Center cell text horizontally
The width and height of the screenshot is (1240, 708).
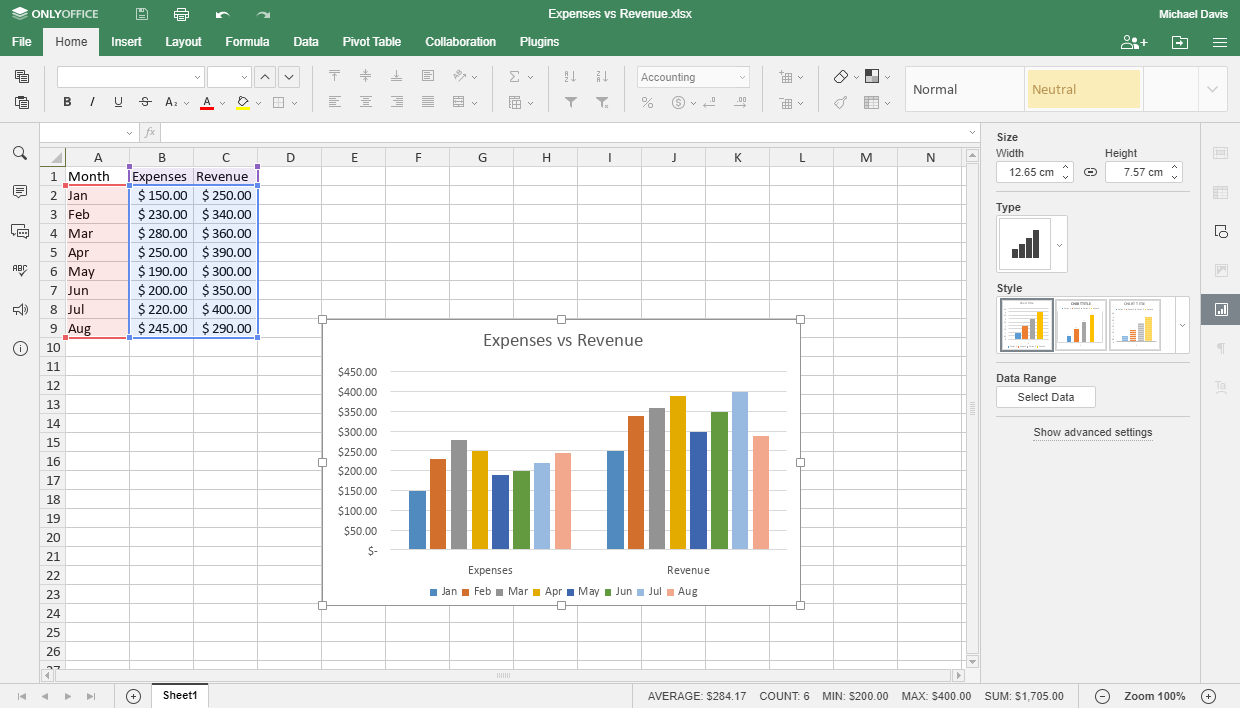(366, 102)
